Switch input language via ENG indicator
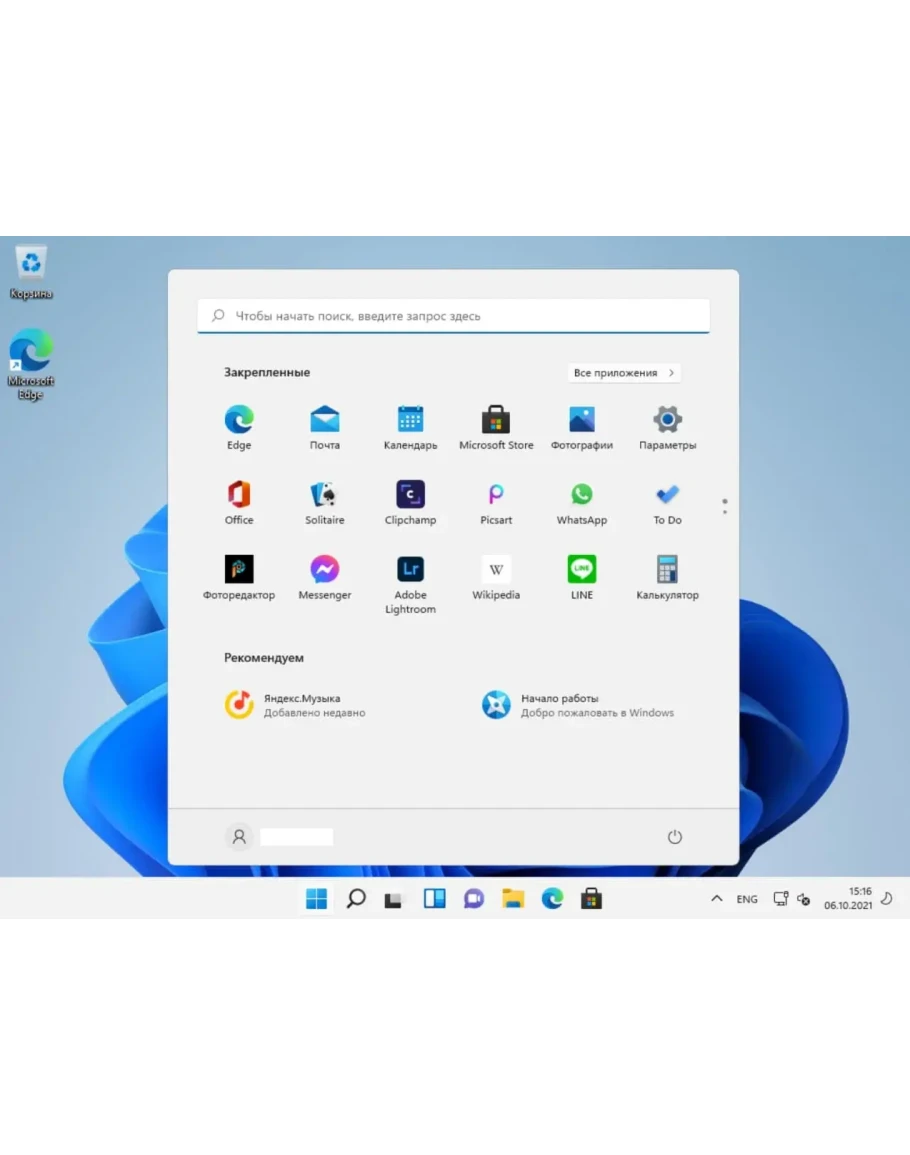The width and height of the screenshot is (910, 1155). pos(747,899)
